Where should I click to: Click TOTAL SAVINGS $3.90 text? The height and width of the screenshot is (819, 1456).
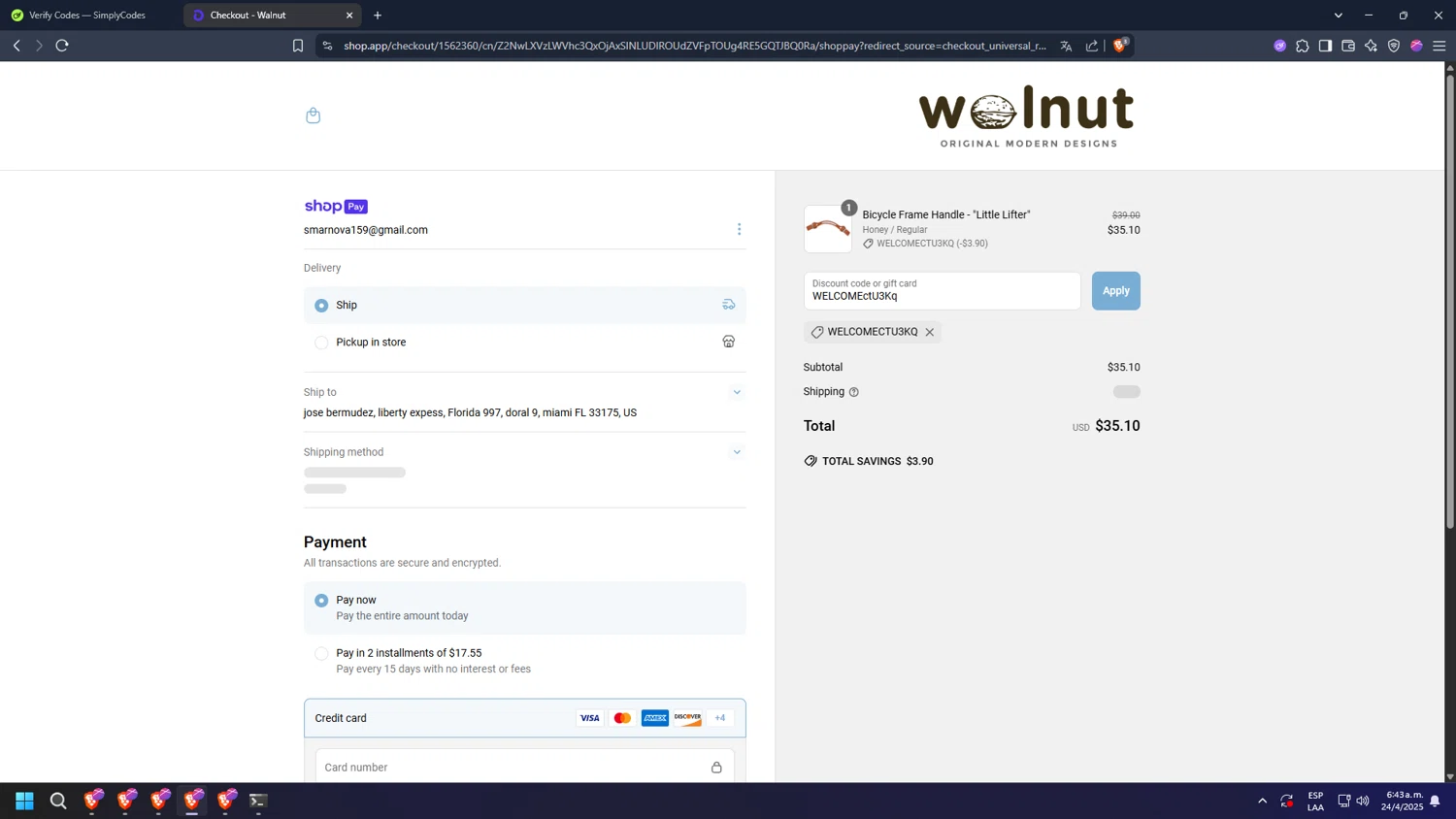click(x=877, y=461)
